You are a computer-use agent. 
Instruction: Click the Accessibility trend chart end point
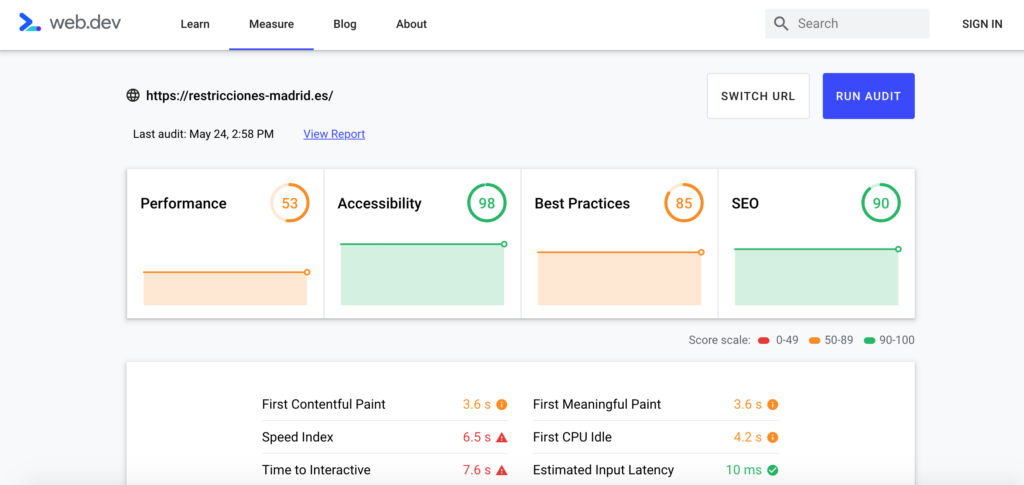coord(504,244)
